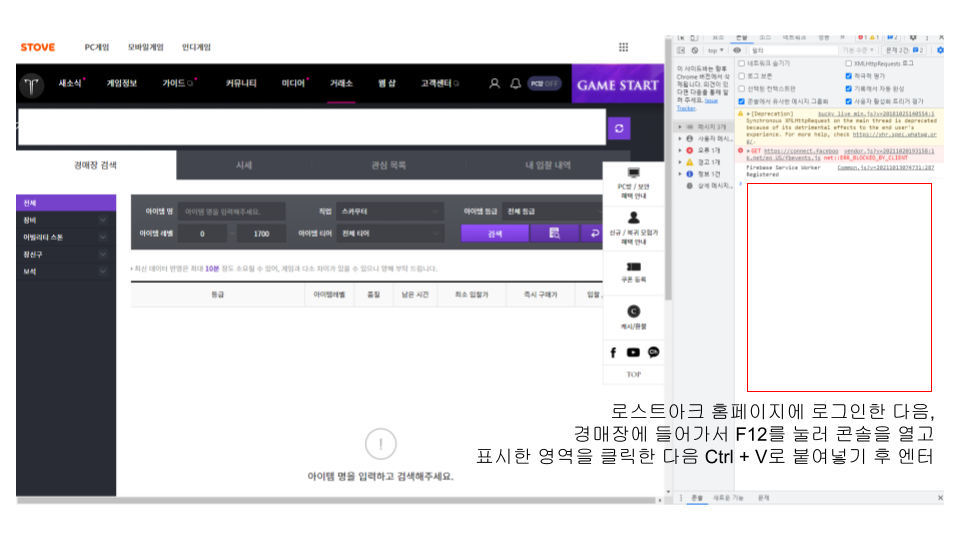960x540 pixels.
Task: Click the TOP link under social icons
Action: click(634, 374)
